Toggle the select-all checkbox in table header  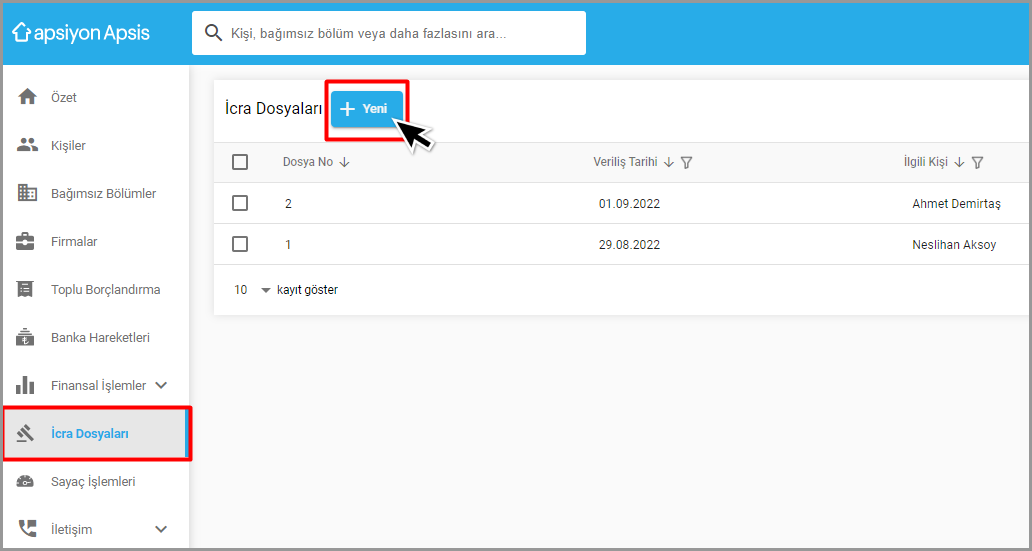(240, 162)
